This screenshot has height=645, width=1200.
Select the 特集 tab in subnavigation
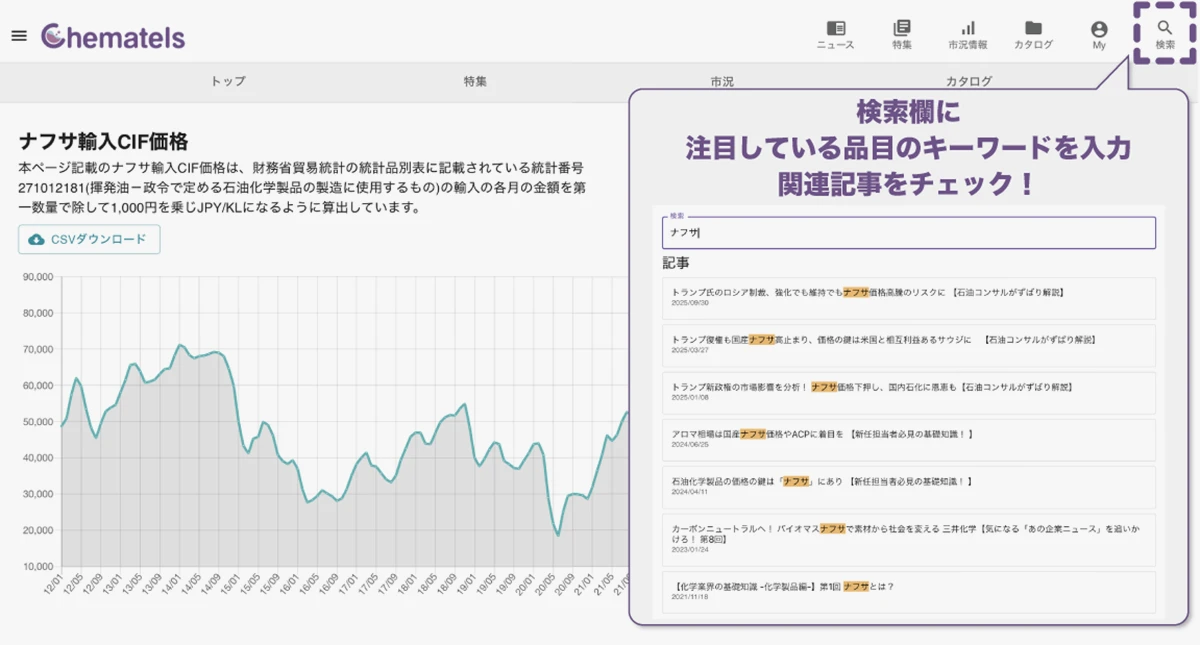475,82
